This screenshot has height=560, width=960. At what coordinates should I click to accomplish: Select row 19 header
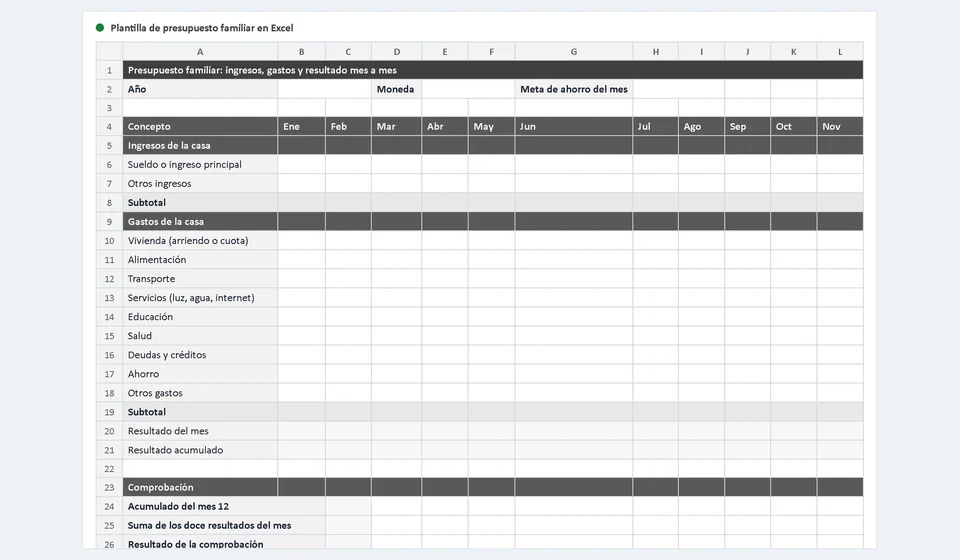click(x=110, y=412)
